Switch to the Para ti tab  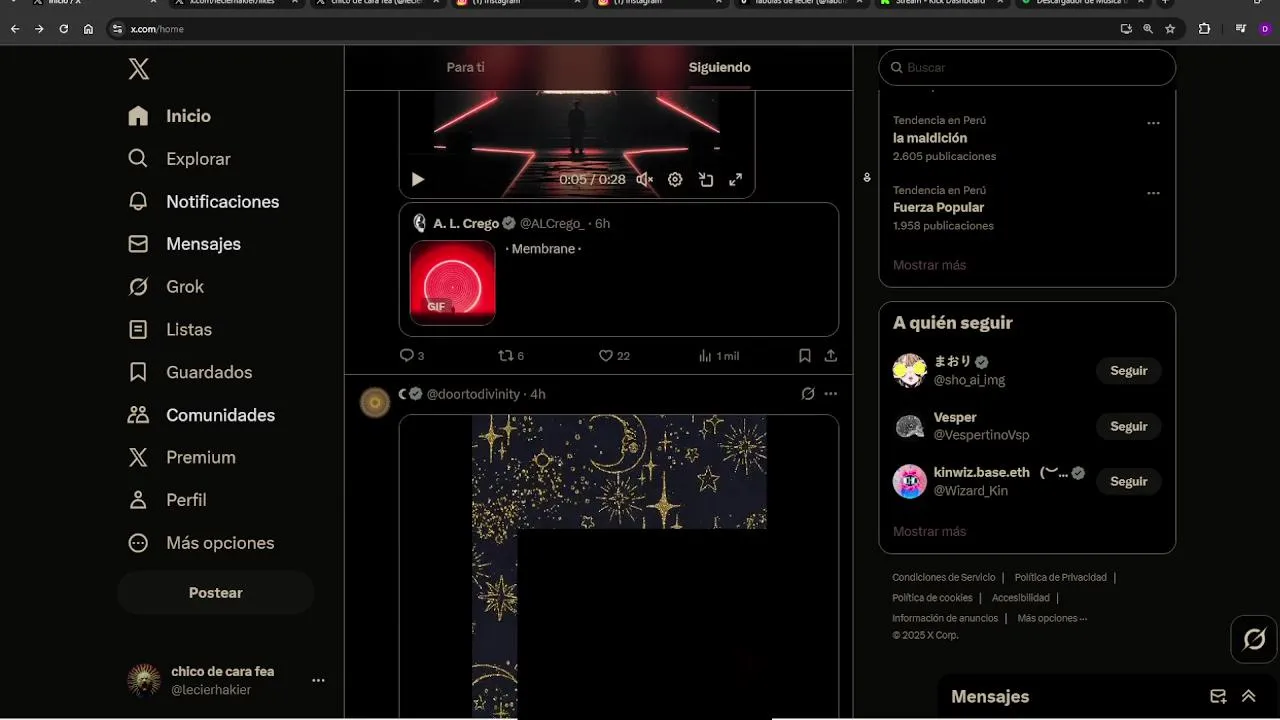[465, 67]
